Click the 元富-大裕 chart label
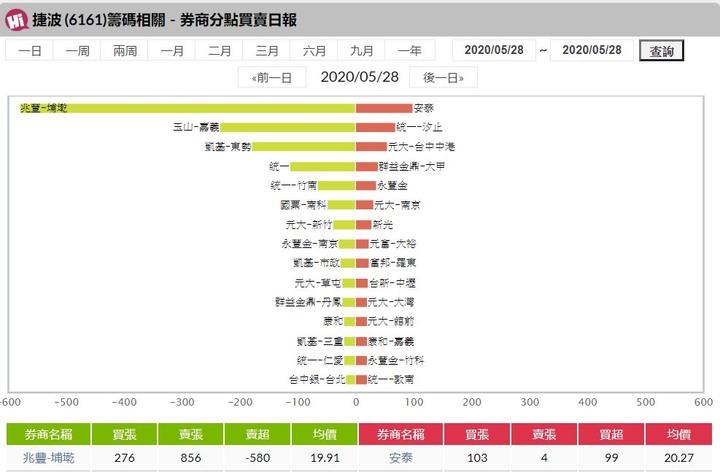The width and height of the screenshot is (720, 472). point(393,244)
